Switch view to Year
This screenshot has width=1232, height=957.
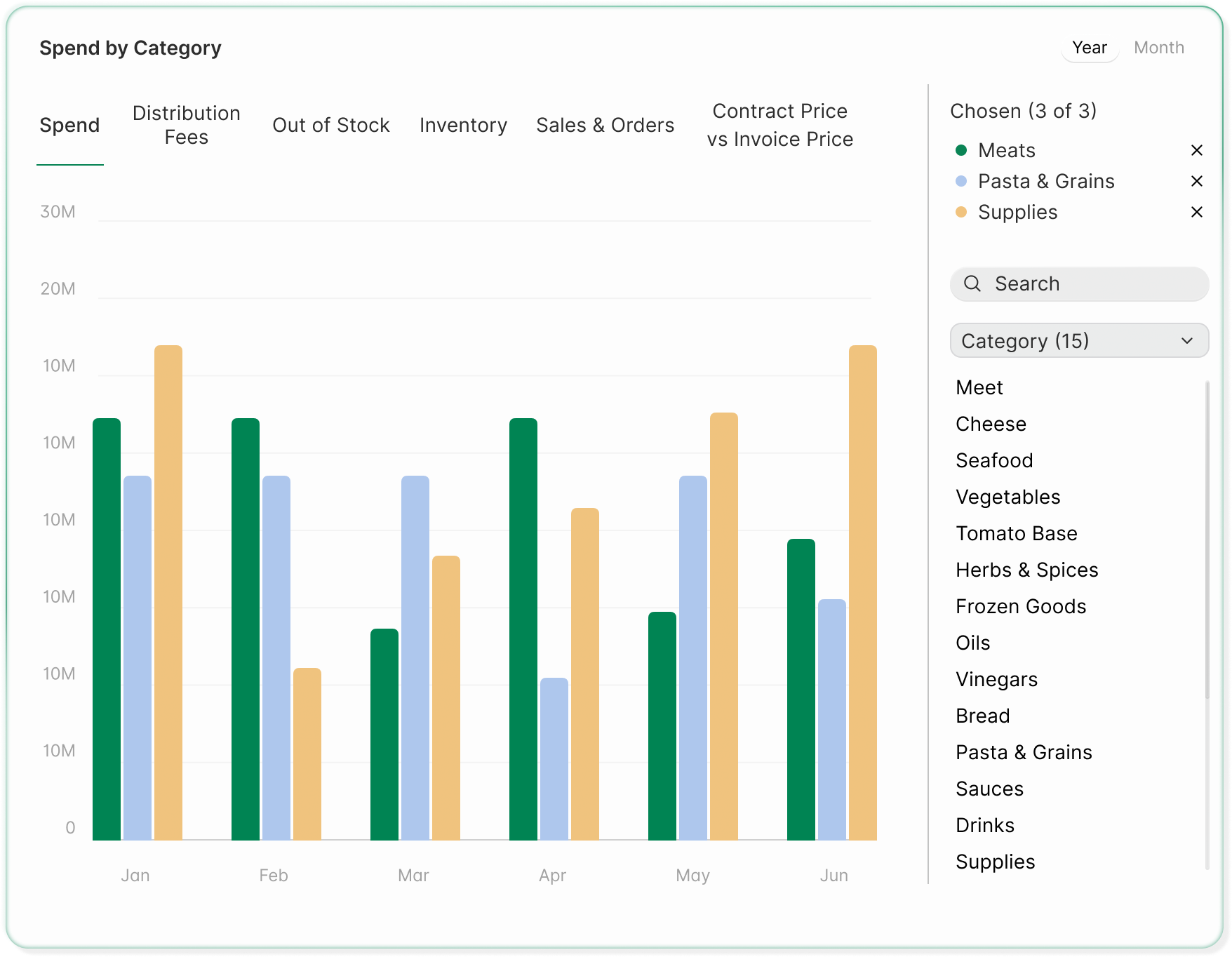tap(1089, 48)
